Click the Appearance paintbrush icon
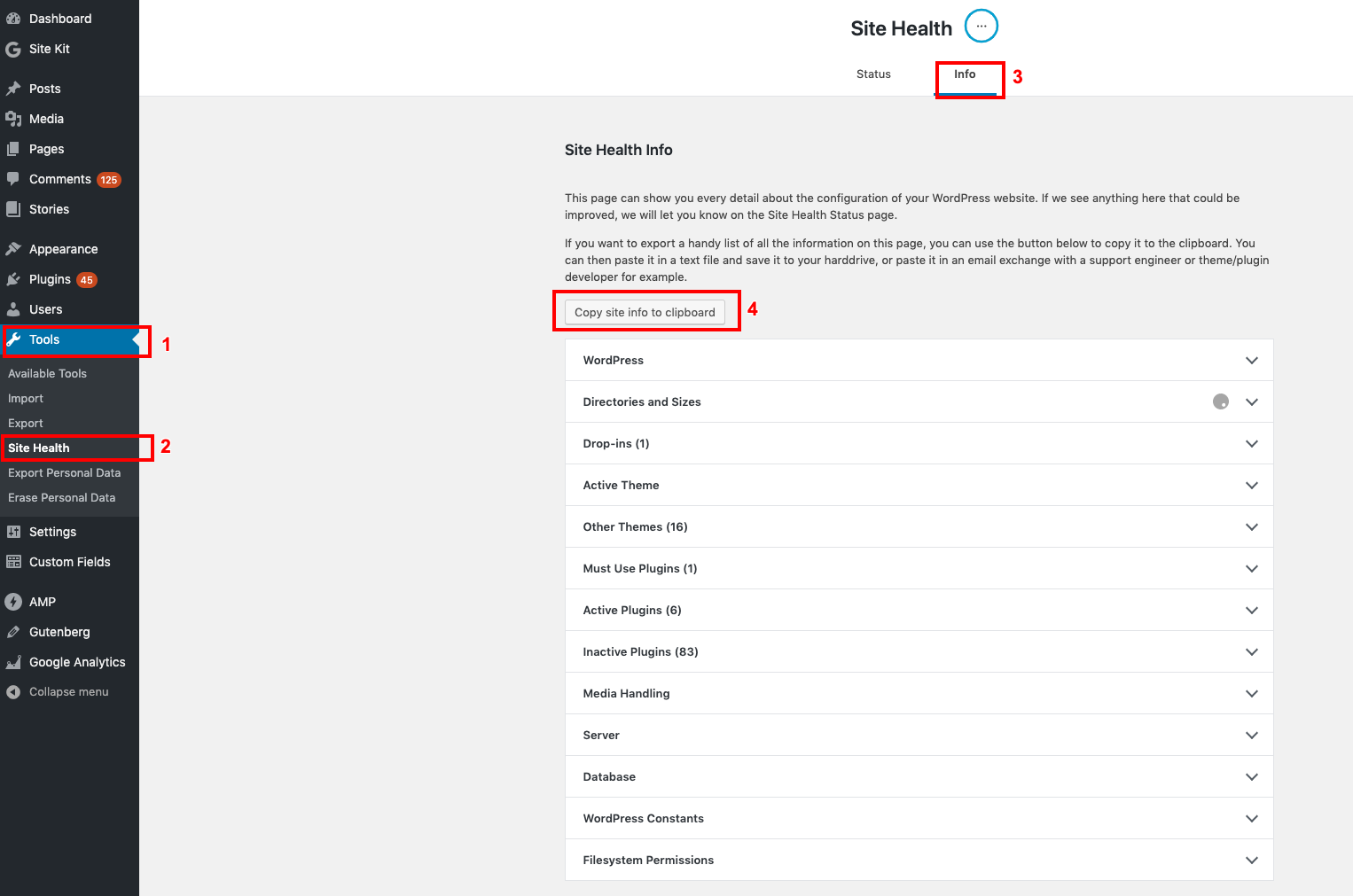 [x=13, y=249]
